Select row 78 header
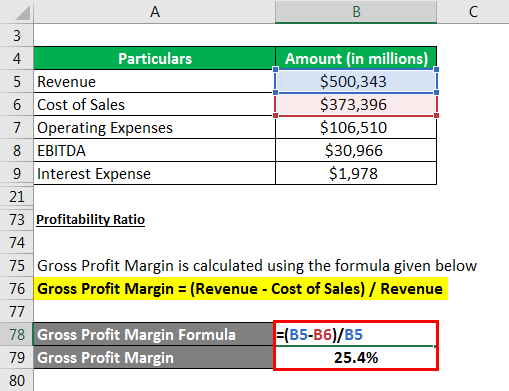This screenshot has height=391, width=509. pos(17,334)
